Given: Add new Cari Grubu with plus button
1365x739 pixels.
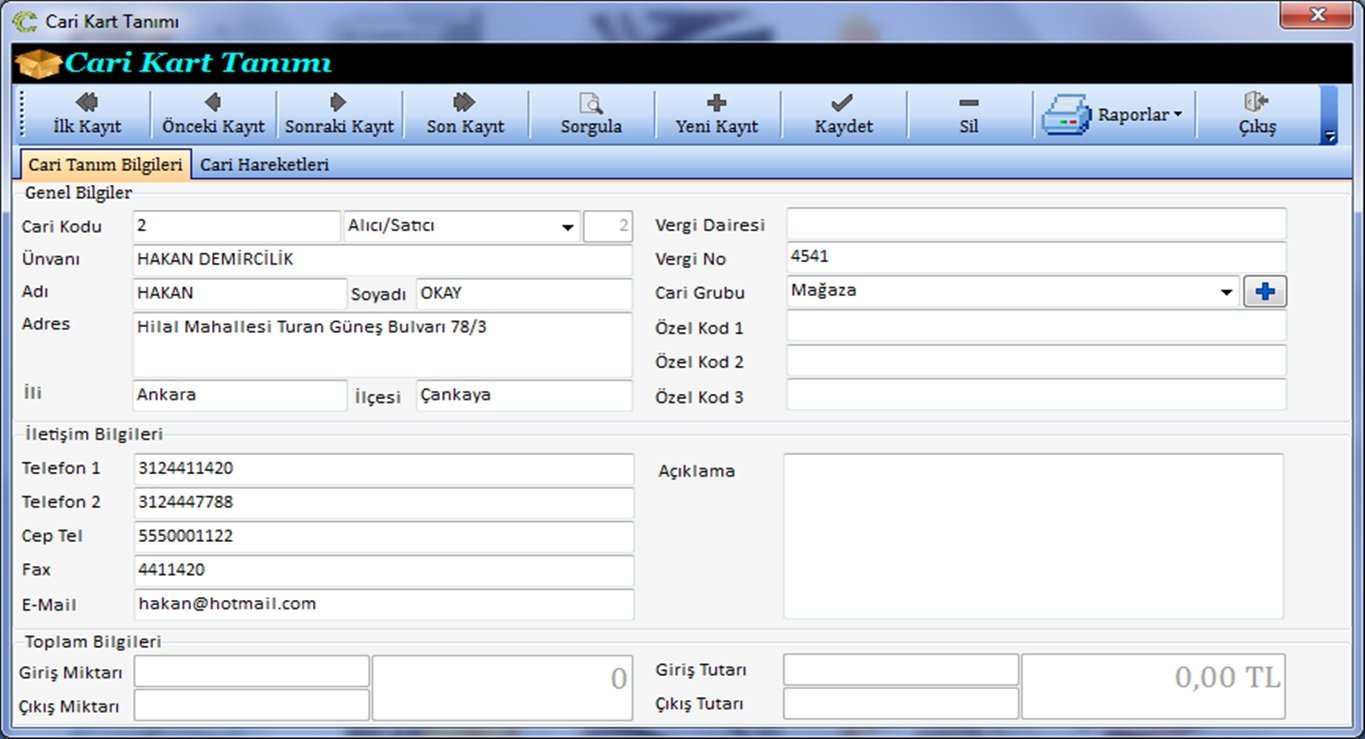Looking at the screenshot, I should 1265,292.
